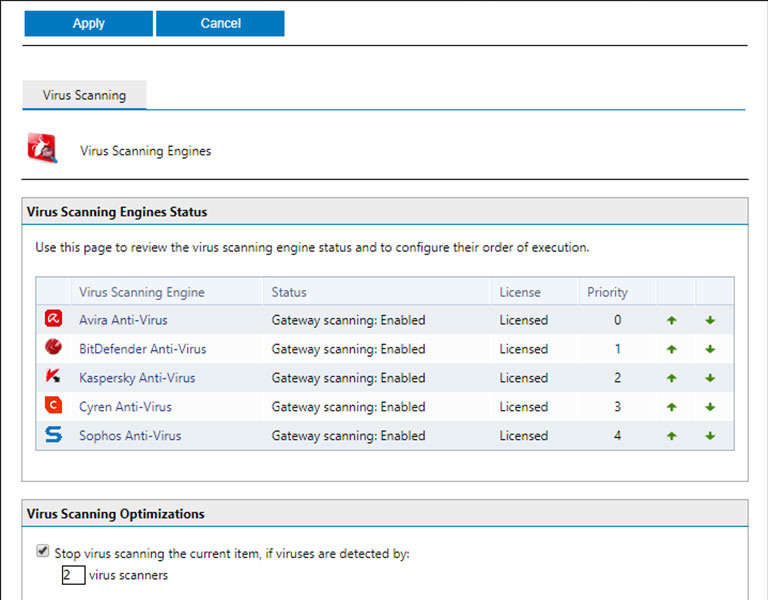Screen dimensions: 768x600
Task: Click the Licensed cell in Sophos row
Action: point(524,435)
